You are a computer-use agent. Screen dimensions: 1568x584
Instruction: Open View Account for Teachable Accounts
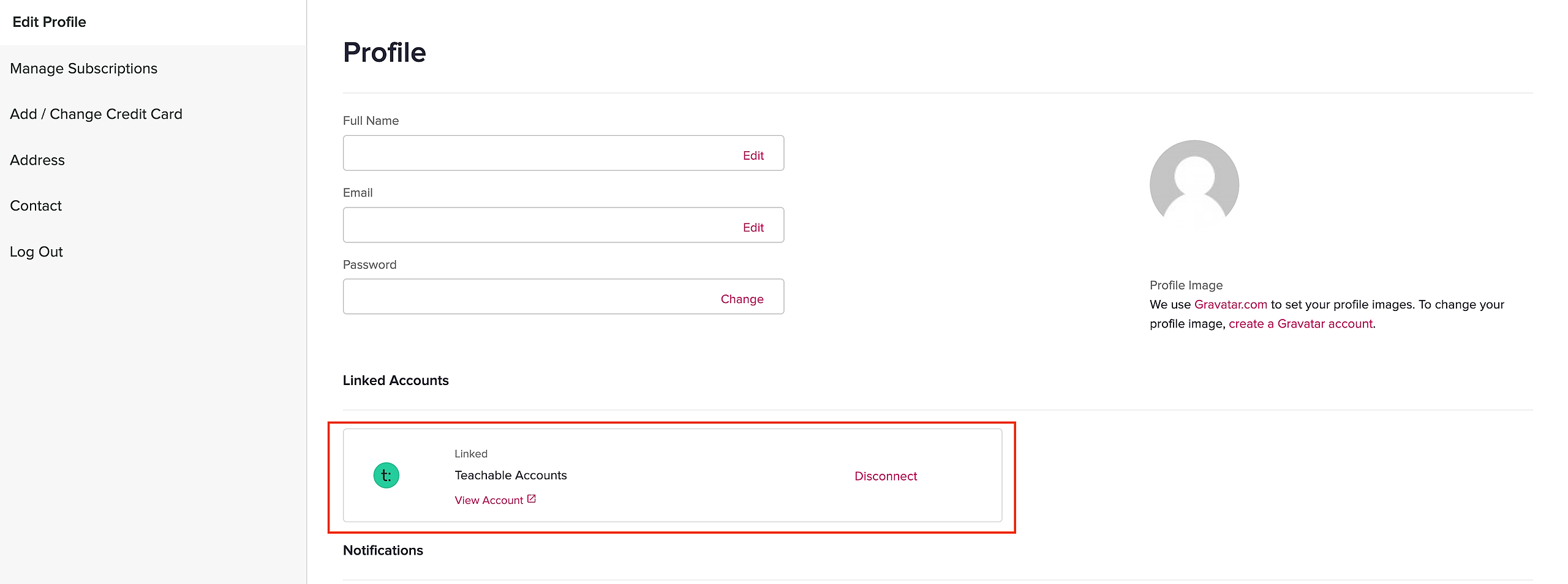[489, 500]
